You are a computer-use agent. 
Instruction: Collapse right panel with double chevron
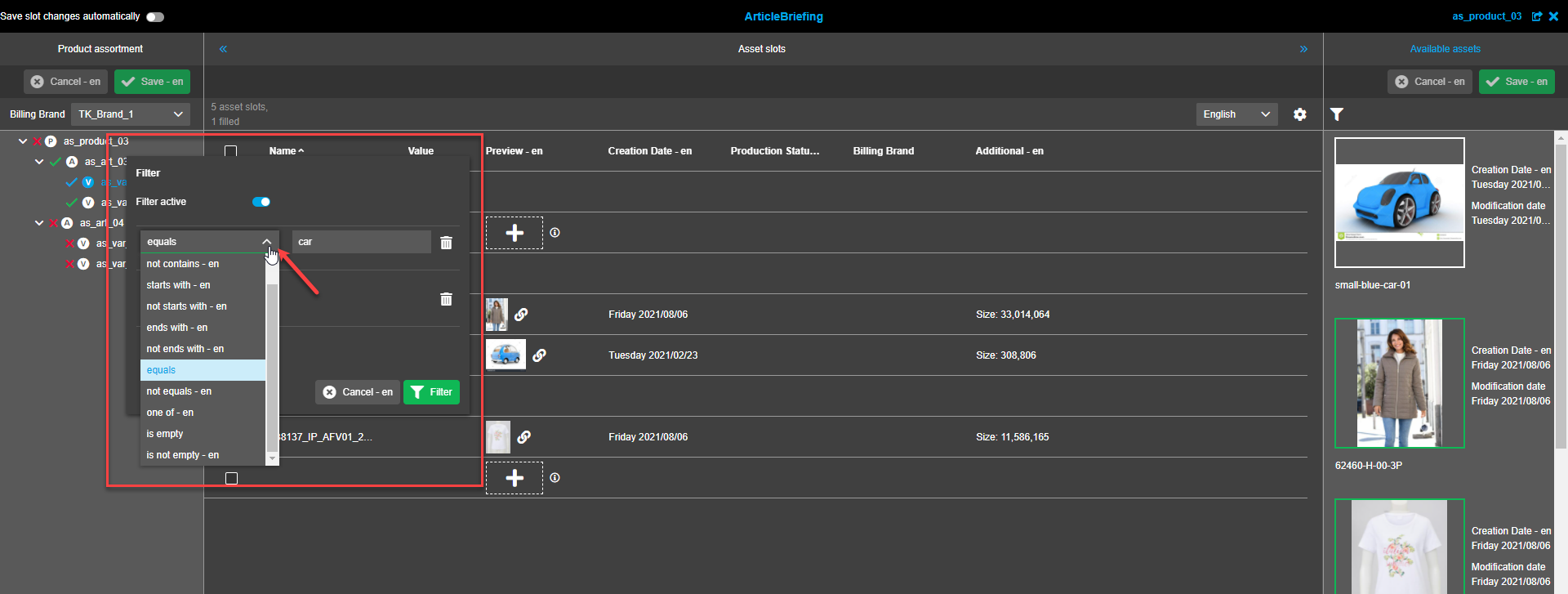coord(1303,49)
